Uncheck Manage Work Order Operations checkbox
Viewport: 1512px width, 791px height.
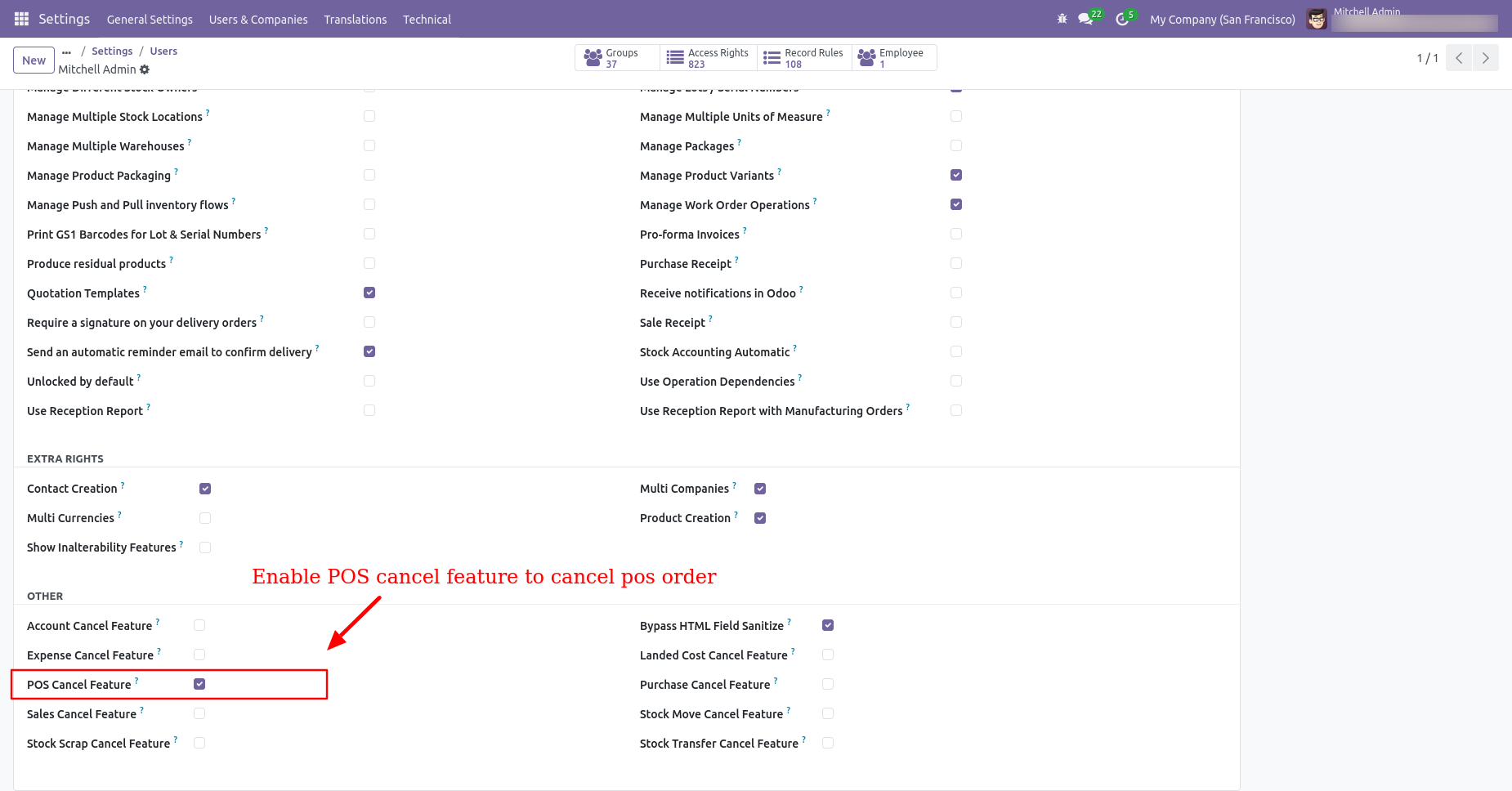956,204
